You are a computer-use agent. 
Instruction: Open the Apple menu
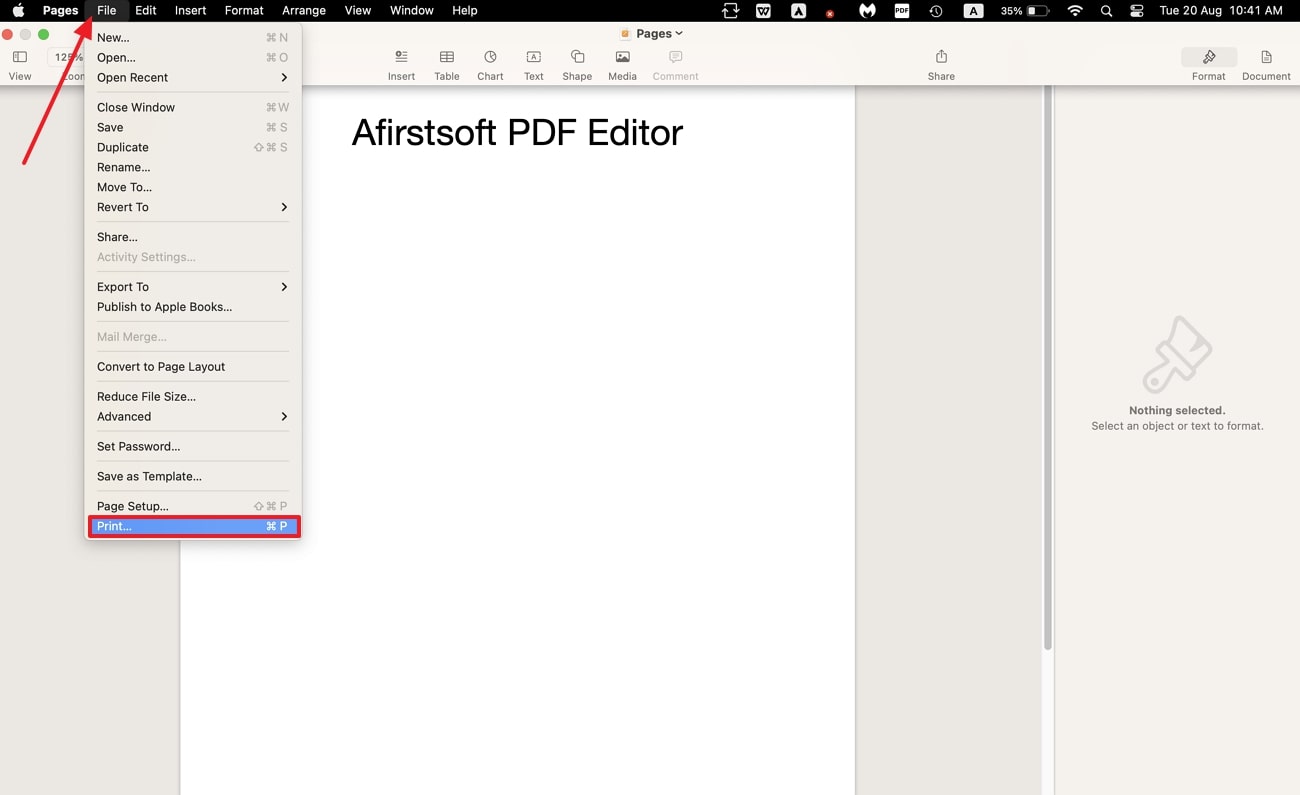[18, 10]
